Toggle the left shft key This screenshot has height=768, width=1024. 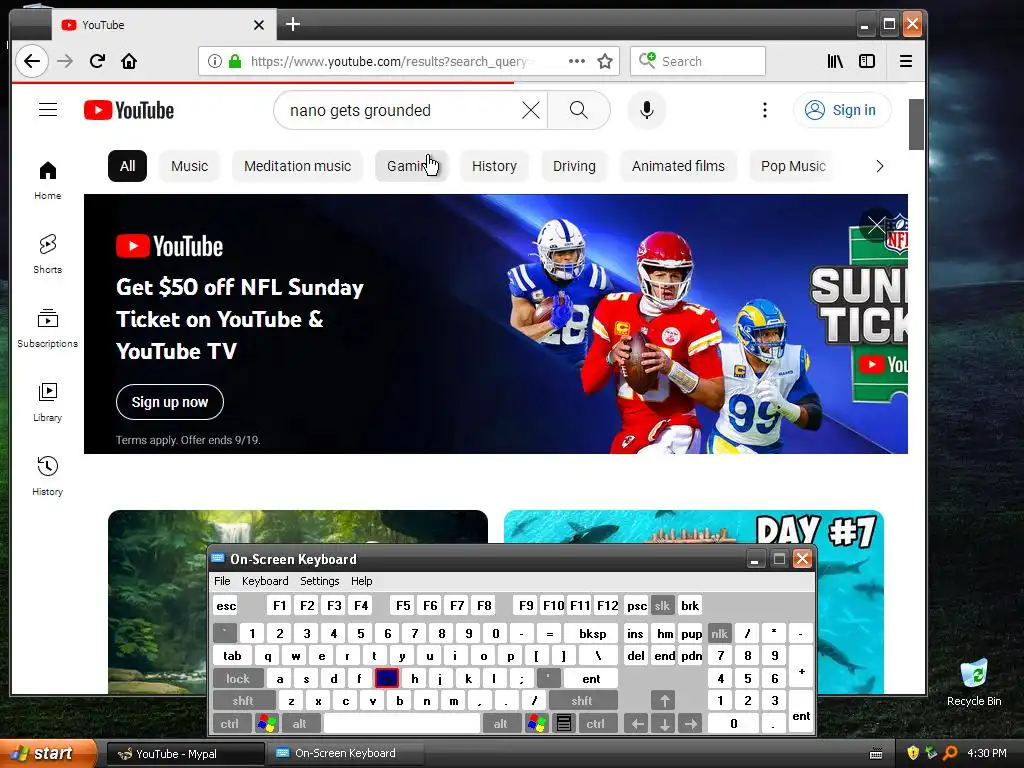pos(243,701)
